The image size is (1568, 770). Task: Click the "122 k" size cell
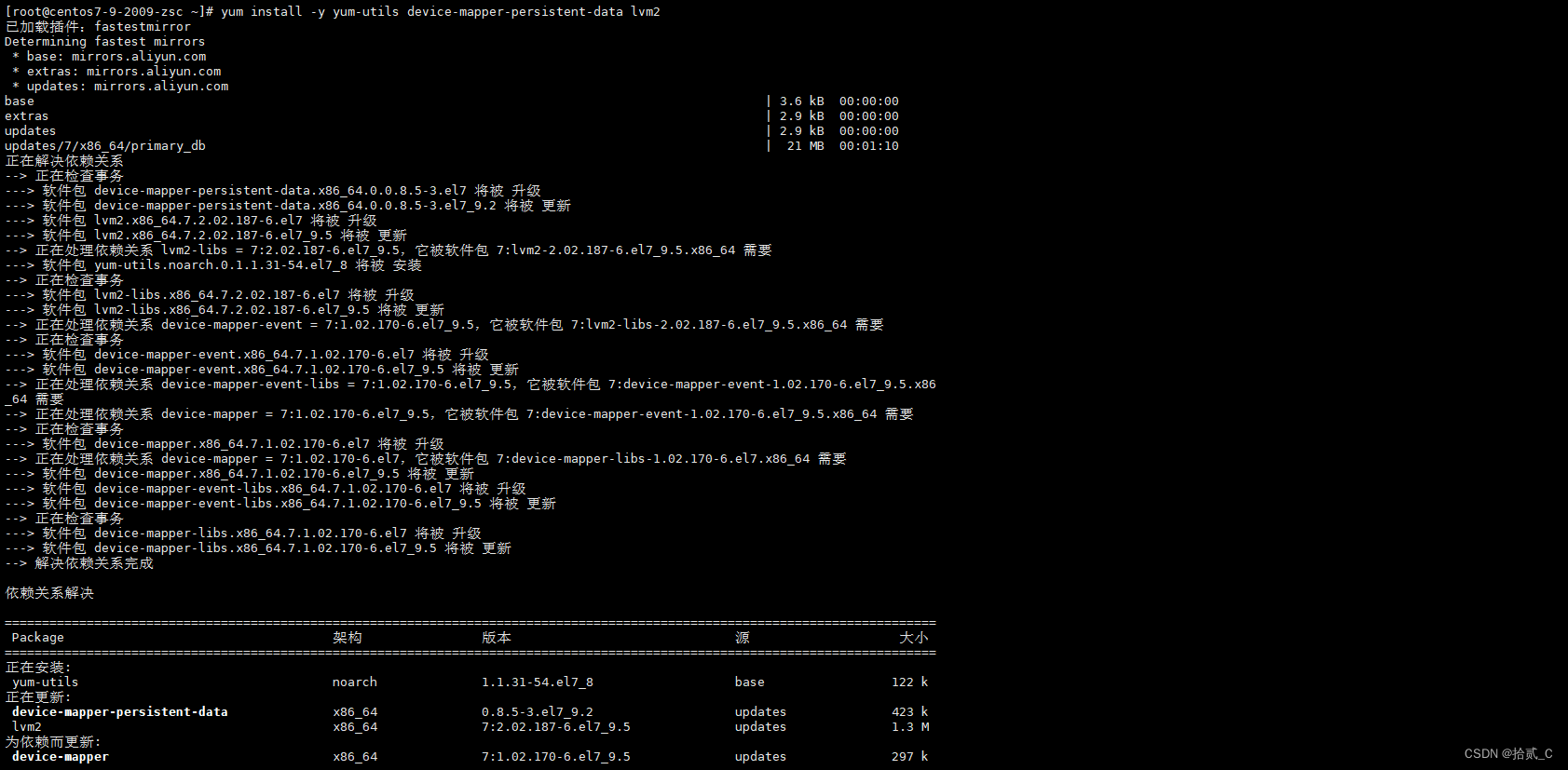[x=910, y=682]
